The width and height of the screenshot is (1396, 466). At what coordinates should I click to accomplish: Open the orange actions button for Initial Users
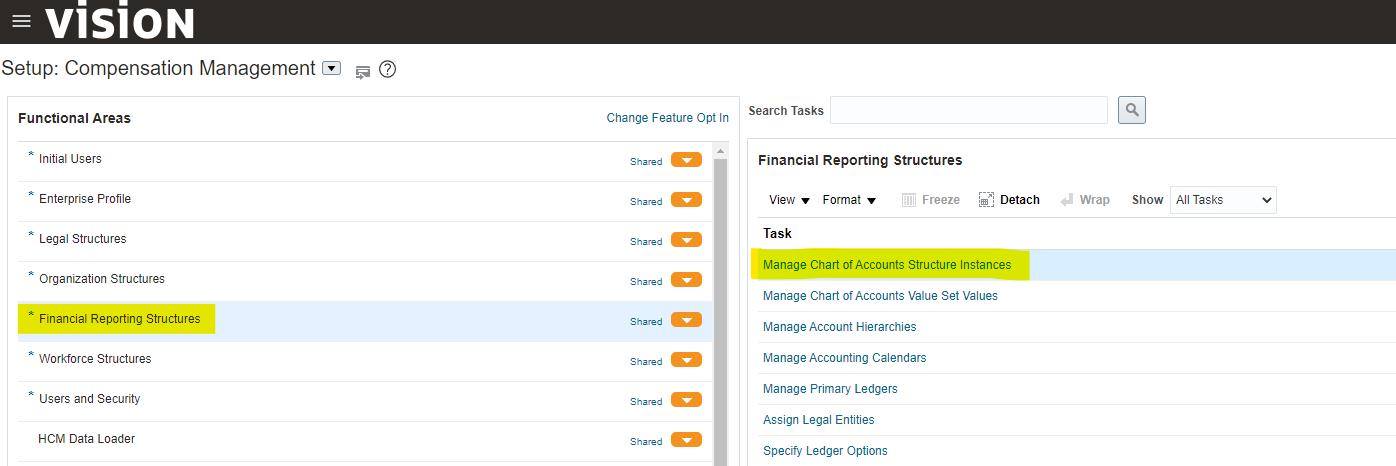(686, 160)
